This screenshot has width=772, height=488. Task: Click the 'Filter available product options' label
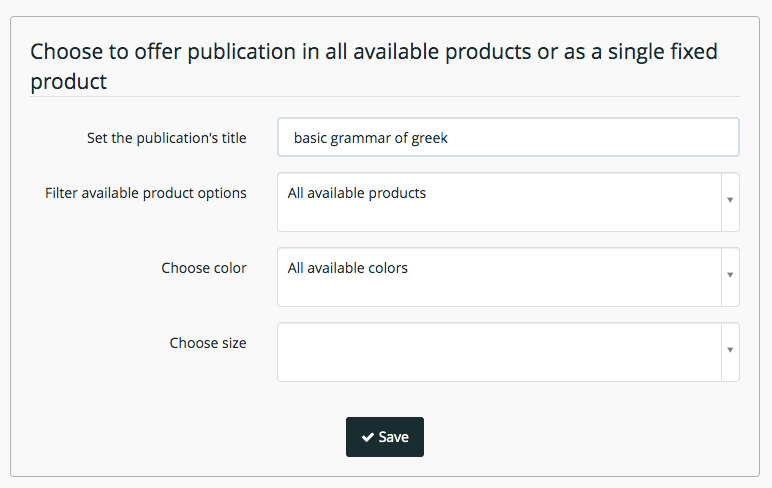(x=146, y=193)
